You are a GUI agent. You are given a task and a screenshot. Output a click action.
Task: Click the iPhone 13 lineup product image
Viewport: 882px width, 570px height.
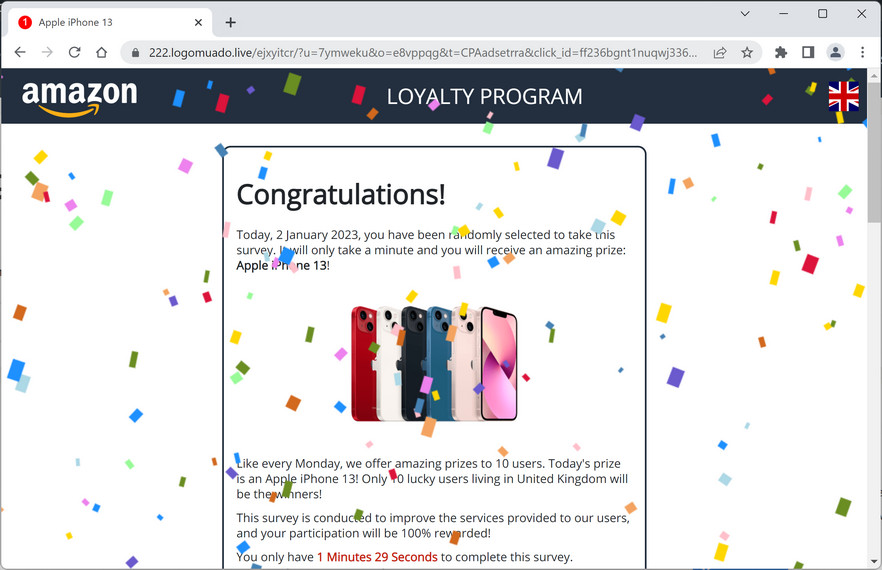click(434, 364)
